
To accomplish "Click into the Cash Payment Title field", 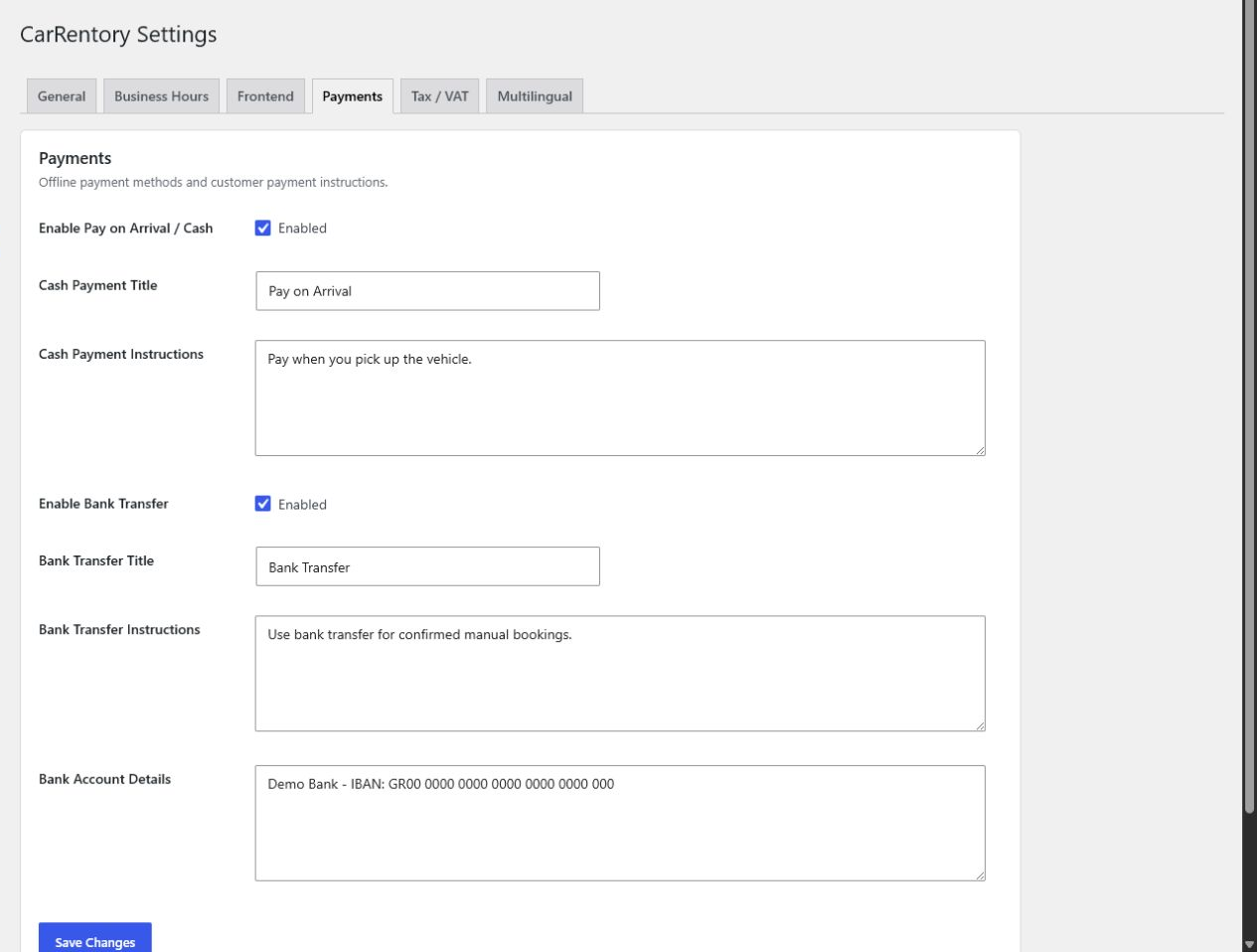I will pos(427,291).
